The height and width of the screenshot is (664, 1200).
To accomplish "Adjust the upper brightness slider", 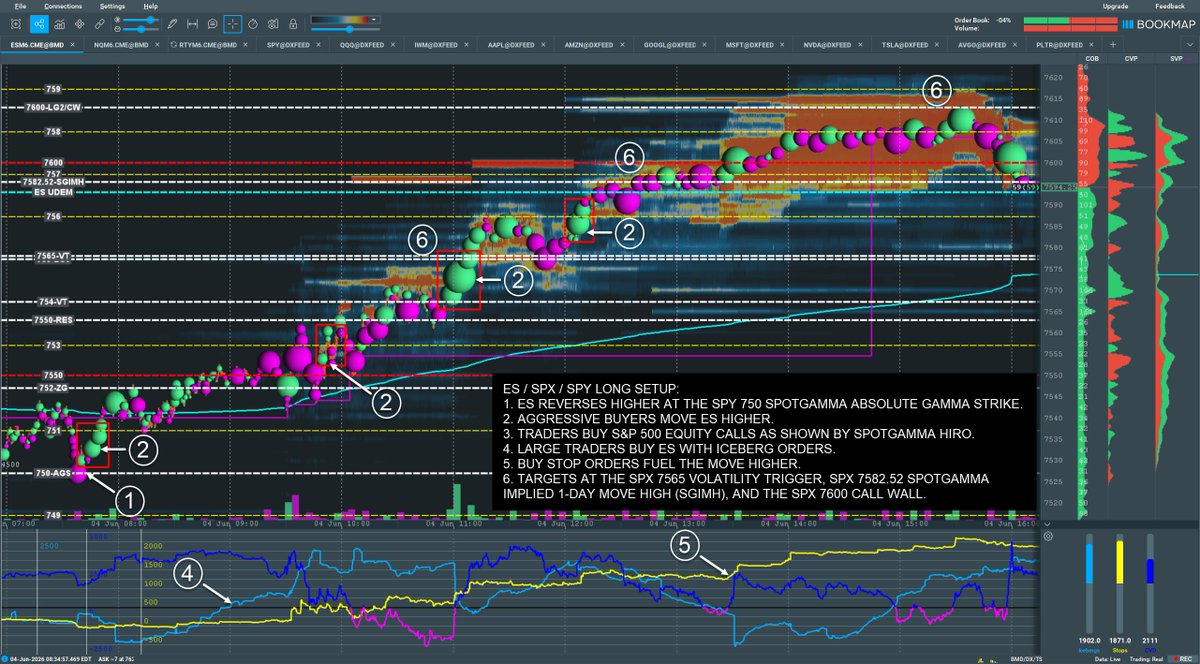I will (139, 20).
